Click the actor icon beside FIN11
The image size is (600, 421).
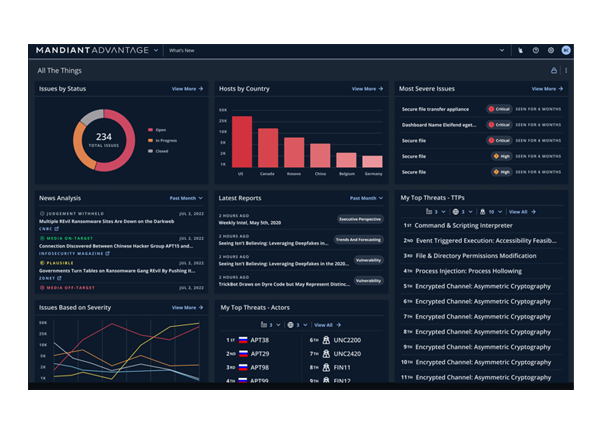tap(326, 367)
